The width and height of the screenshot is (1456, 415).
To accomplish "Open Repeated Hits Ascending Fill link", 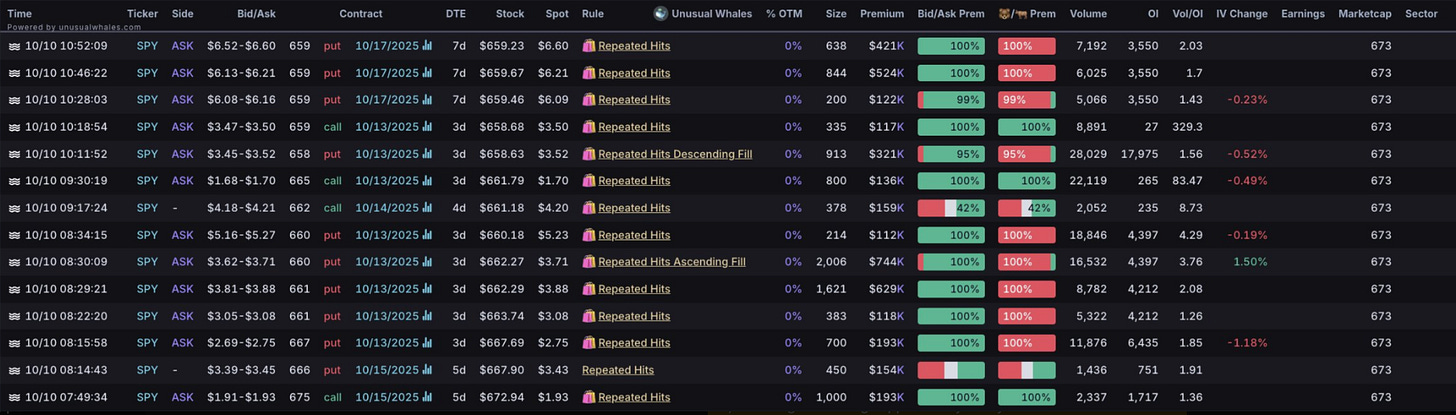I will (x=672, y=262).
